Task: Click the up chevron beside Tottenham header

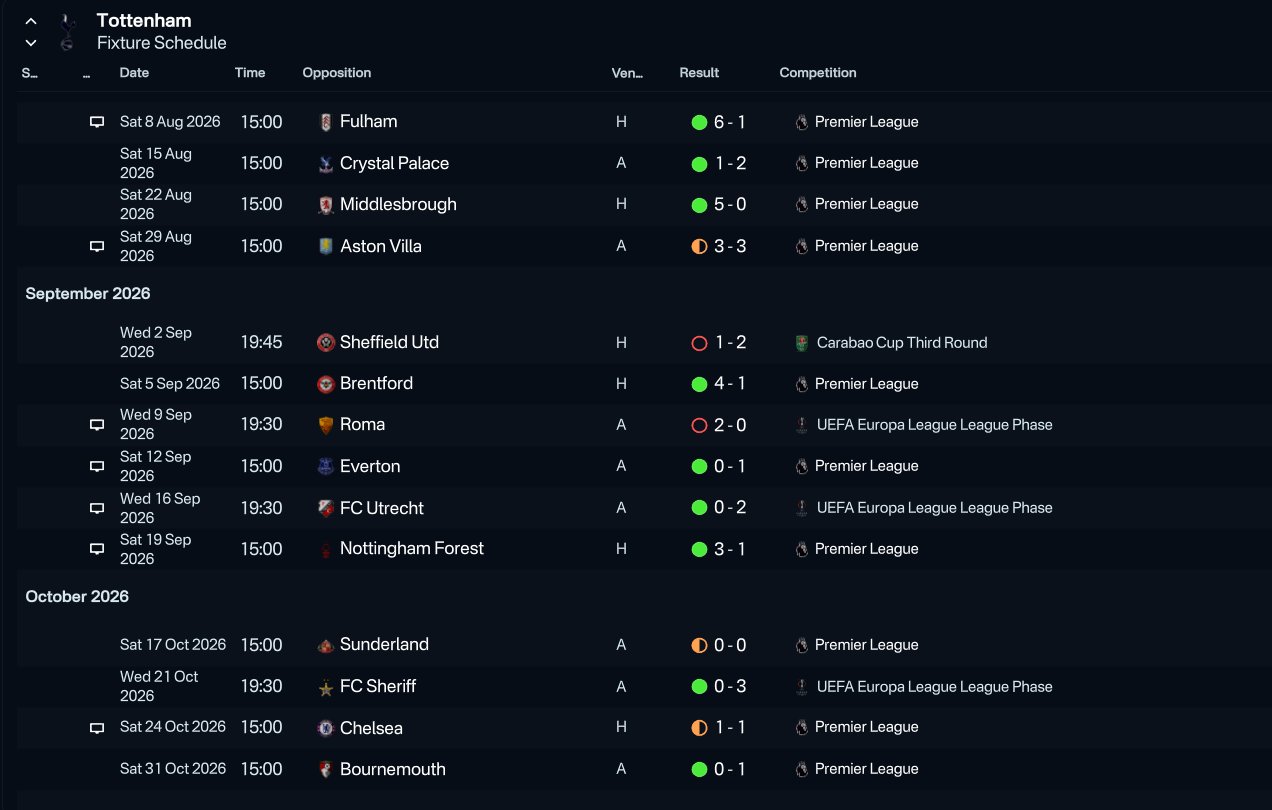Action: [31, 21]
